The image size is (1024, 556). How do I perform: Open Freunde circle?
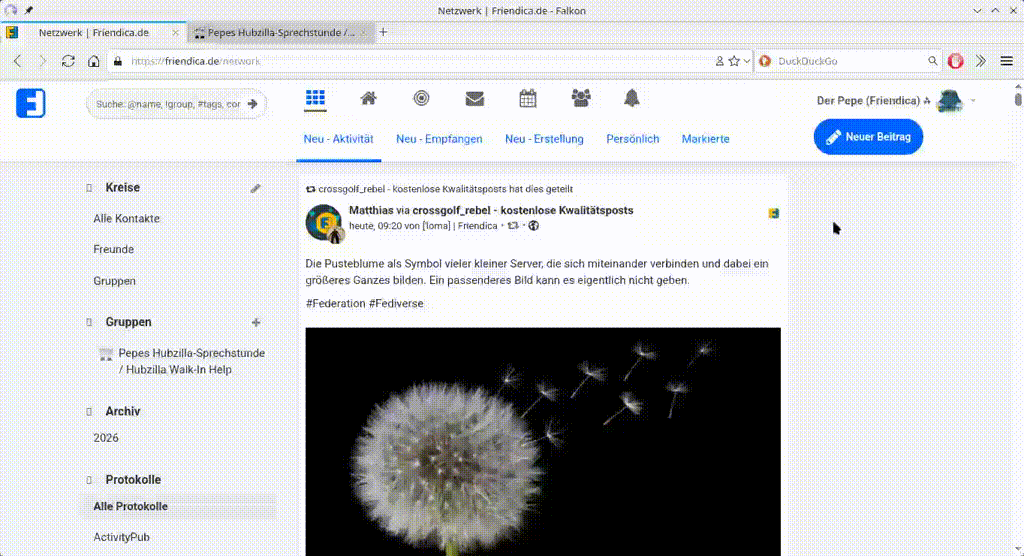coord(114,250)
